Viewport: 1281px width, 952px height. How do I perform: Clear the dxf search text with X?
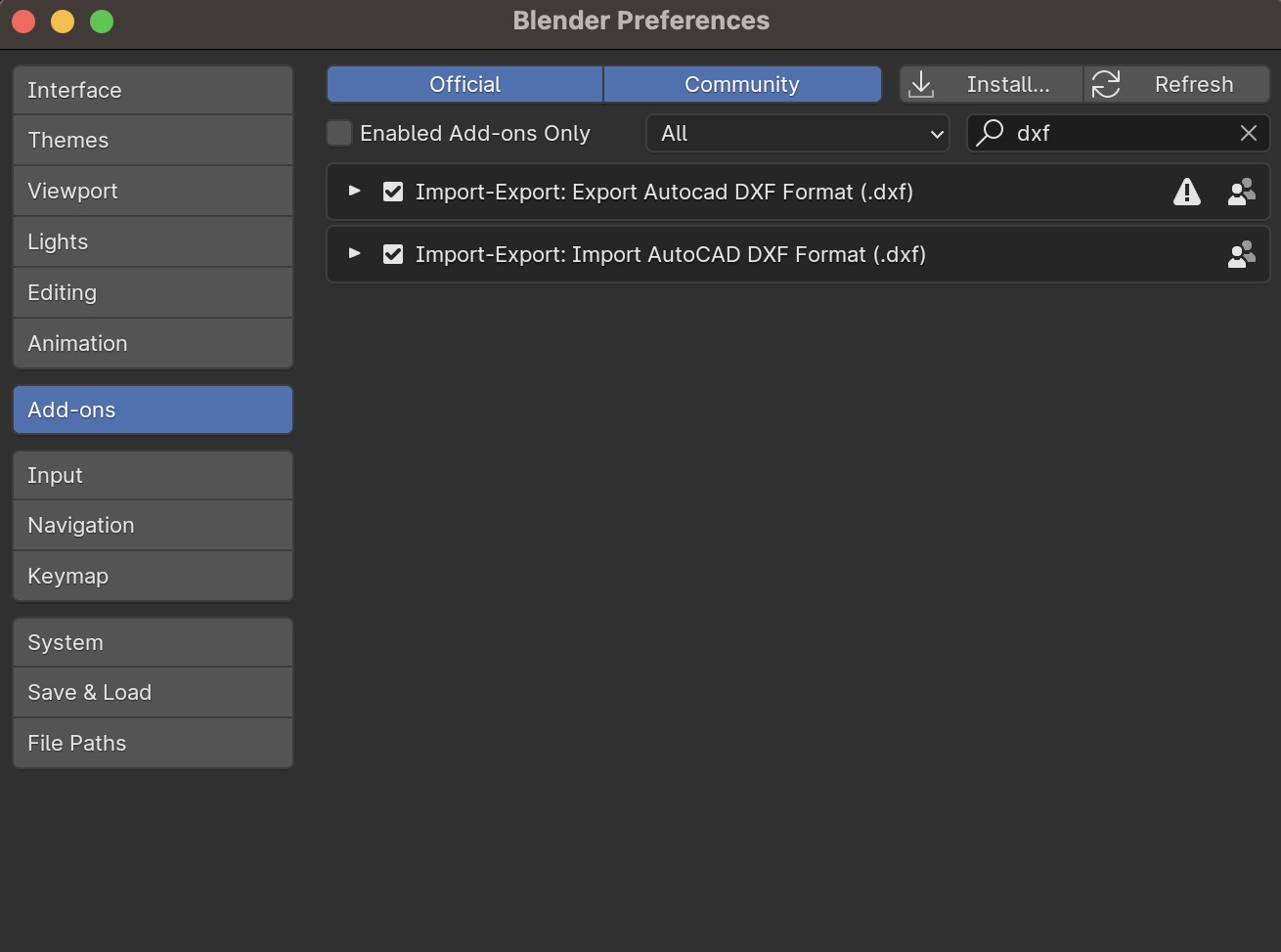[1249, 133]
